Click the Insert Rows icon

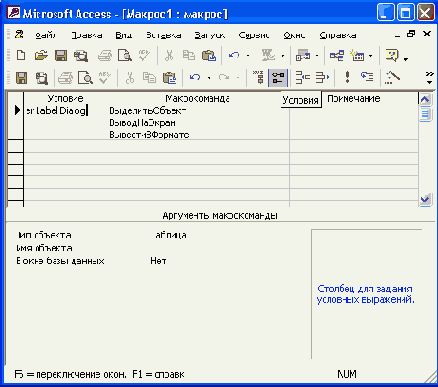303,78
